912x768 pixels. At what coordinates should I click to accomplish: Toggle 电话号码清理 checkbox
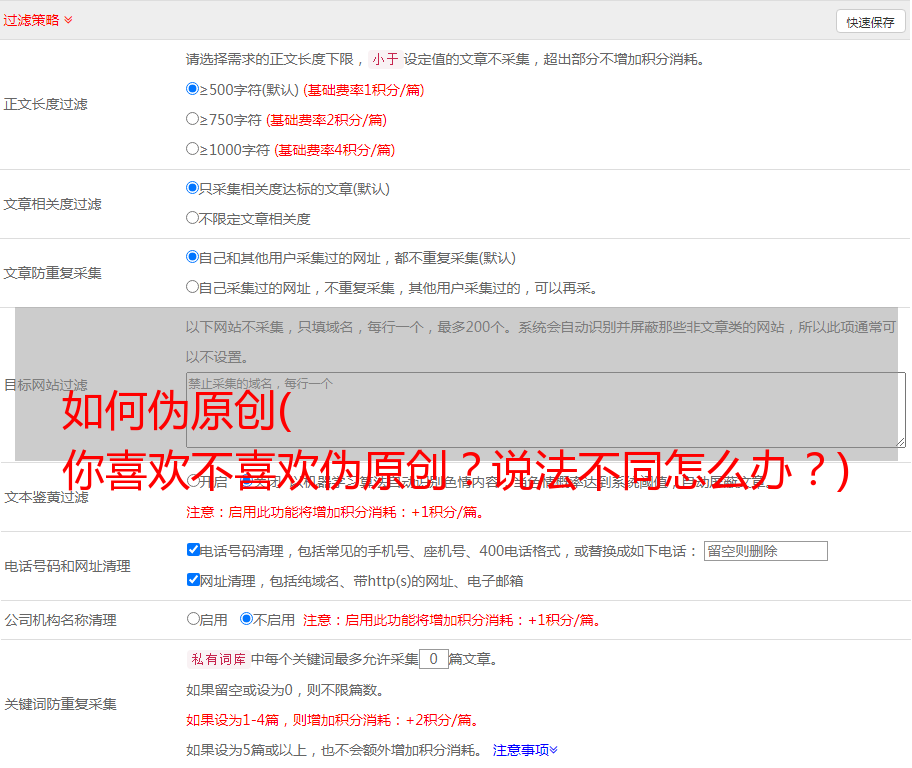point(193,550)
